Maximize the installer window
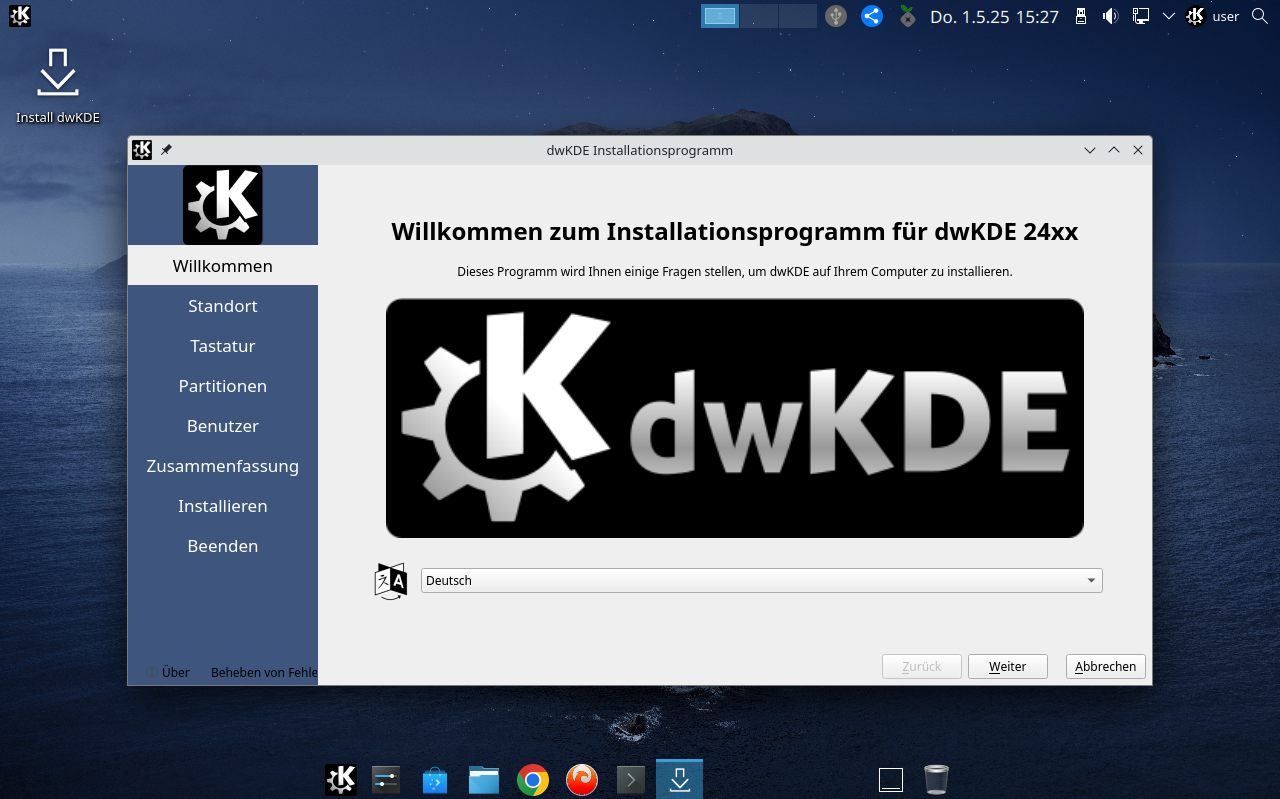This screenshot has width=1280, height=799. coord(1114,150)
